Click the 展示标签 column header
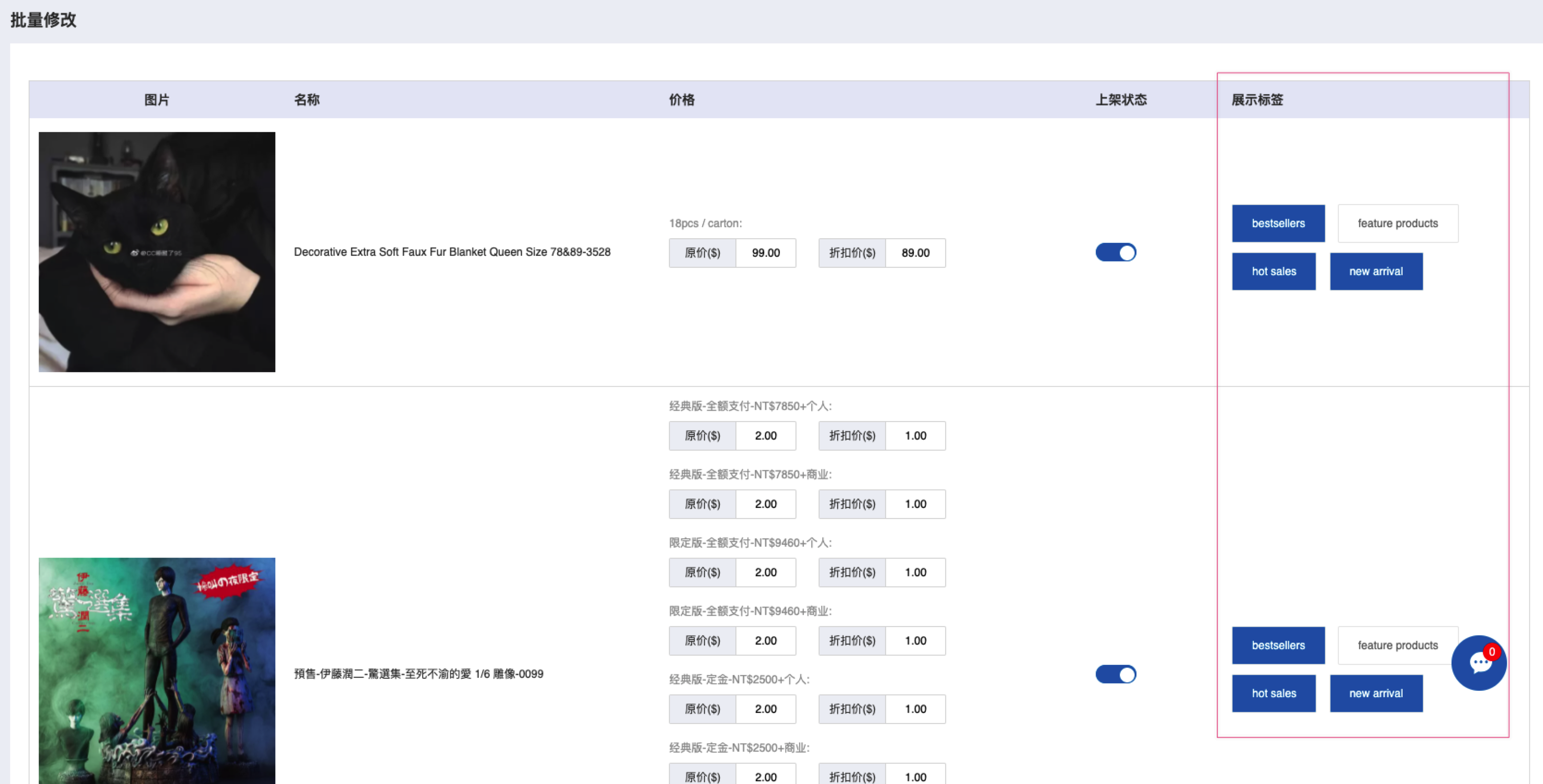The height and width of the screenshot is (784, 1543). point(1257,100)
